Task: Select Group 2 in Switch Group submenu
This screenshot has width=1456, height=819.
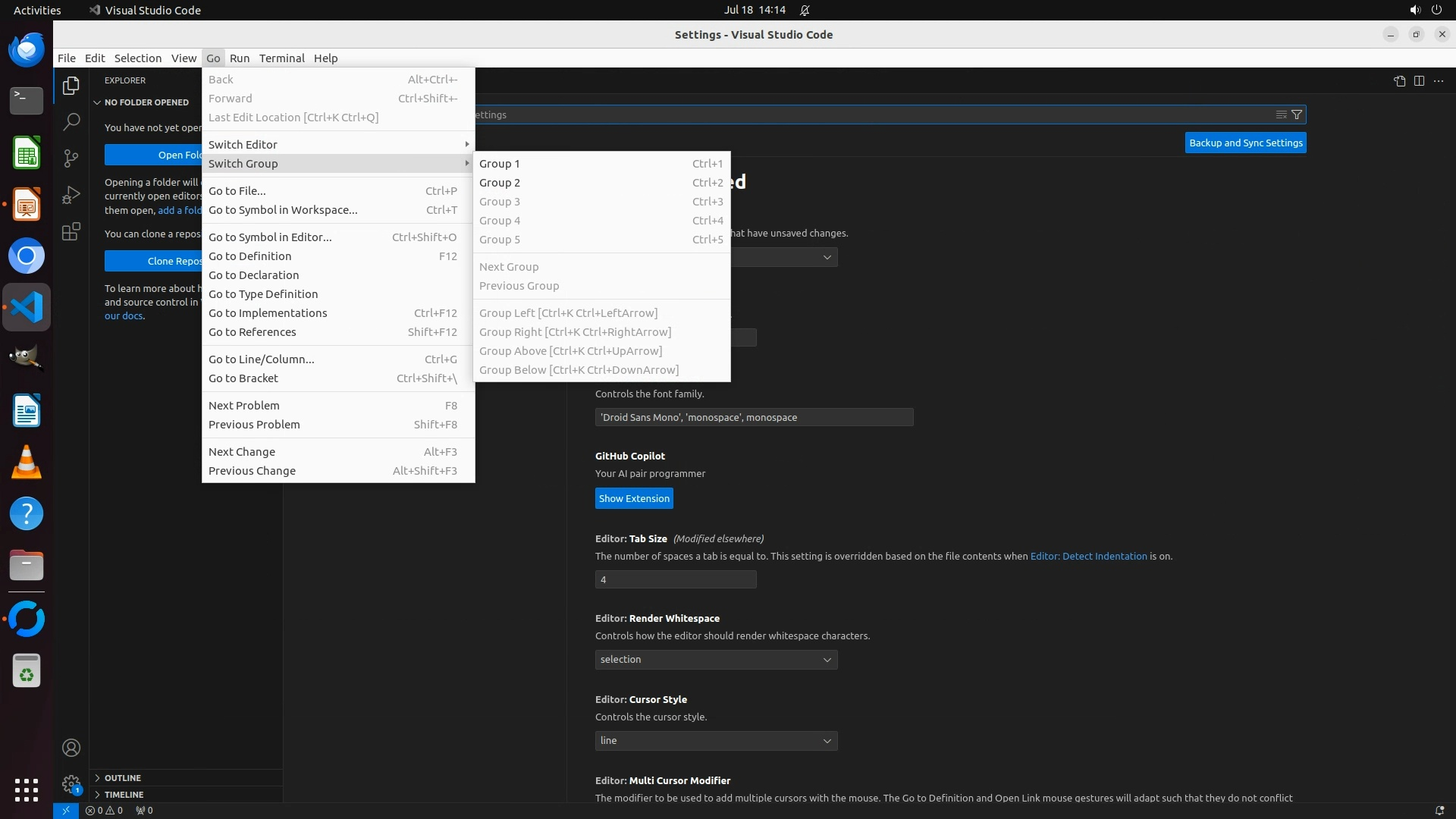Action: click(500, 183)
